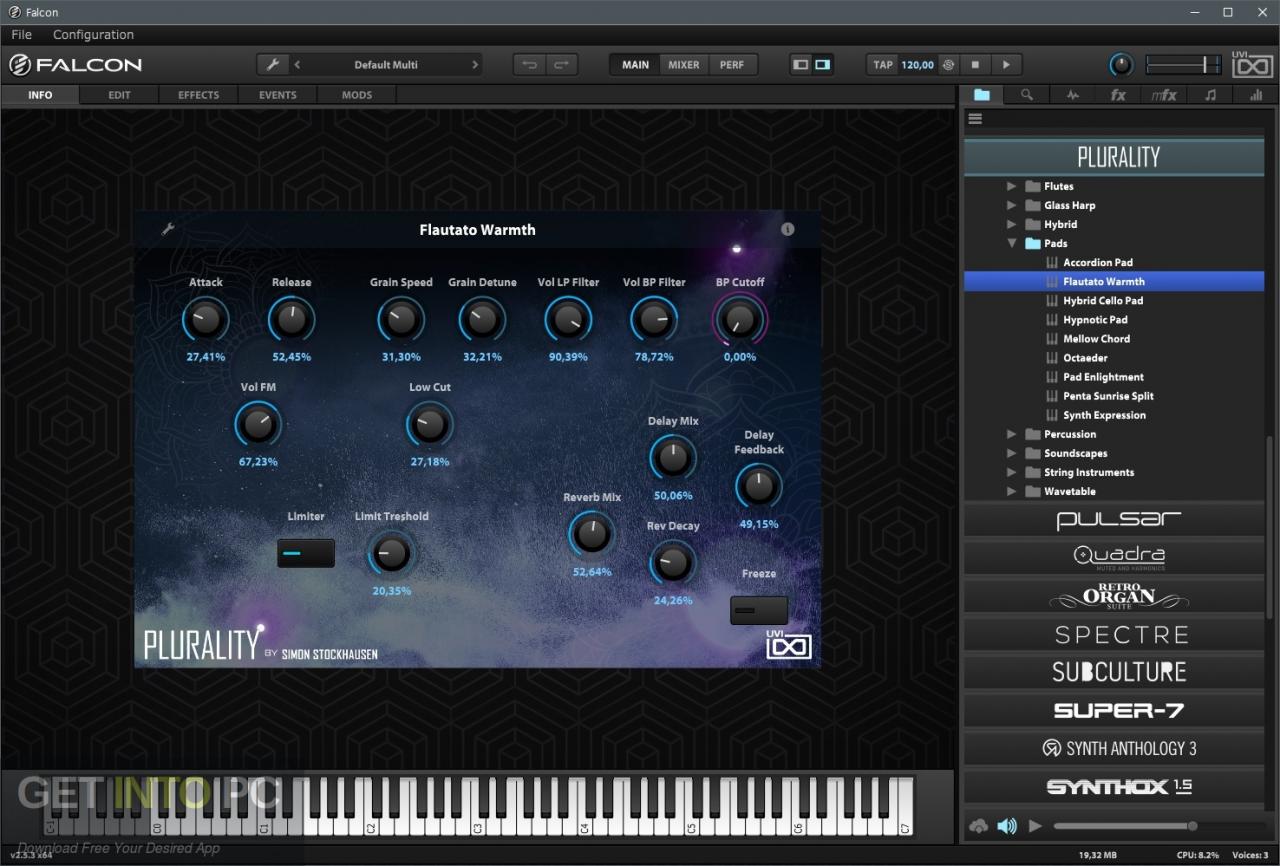Screen dimensions: 1280x866
Task: Select the Accordion Pad preset
Action: pyautogui.click(x=1097, y=262)
